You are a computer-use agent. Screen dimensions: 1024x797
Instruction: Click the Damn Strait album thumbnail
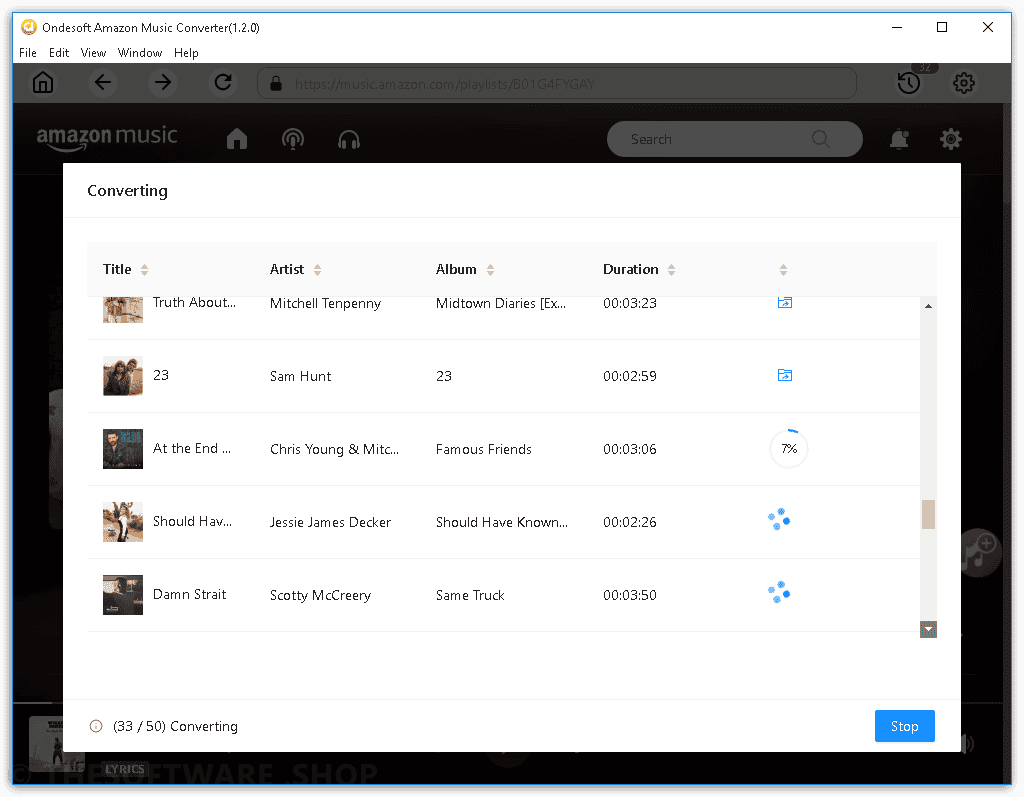[123, 594]
